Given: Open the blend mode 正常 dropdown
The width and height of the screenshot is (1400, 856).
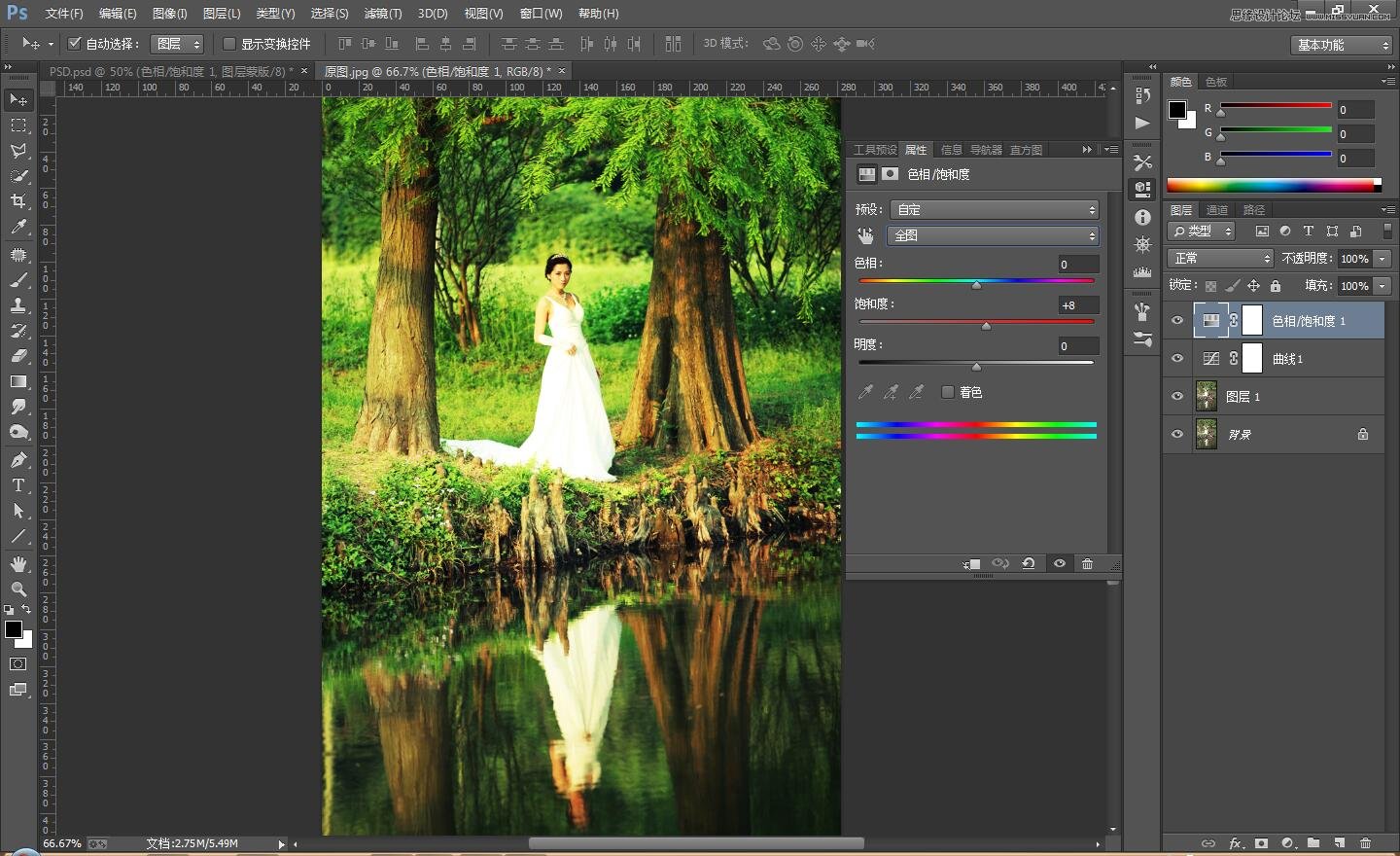Looking at the screenshot, I should (x=1220, y=258).
